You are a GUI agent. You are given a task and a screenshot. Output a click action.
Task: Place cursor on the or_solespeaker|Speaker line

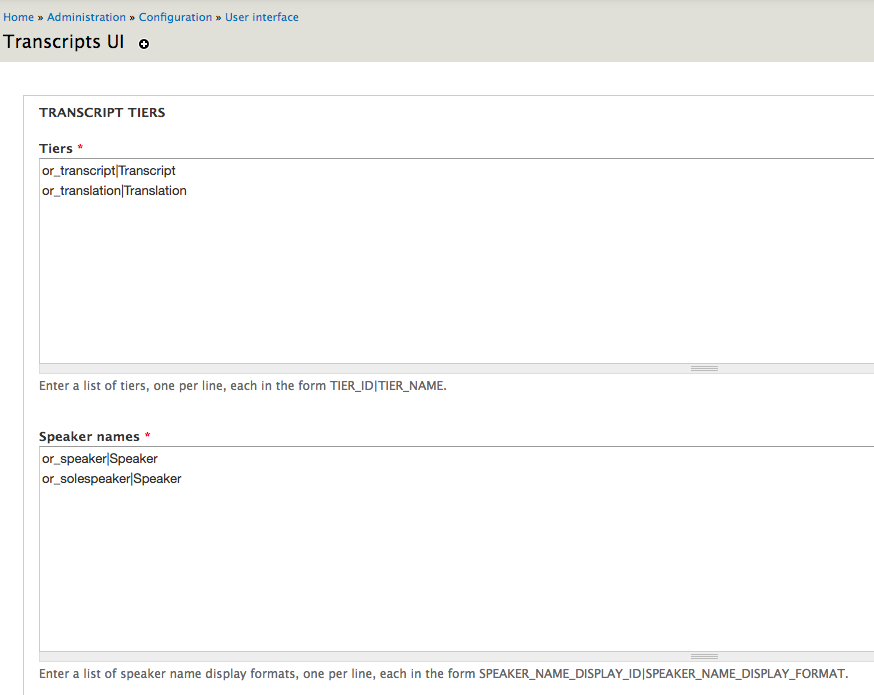tap(111, 479)
